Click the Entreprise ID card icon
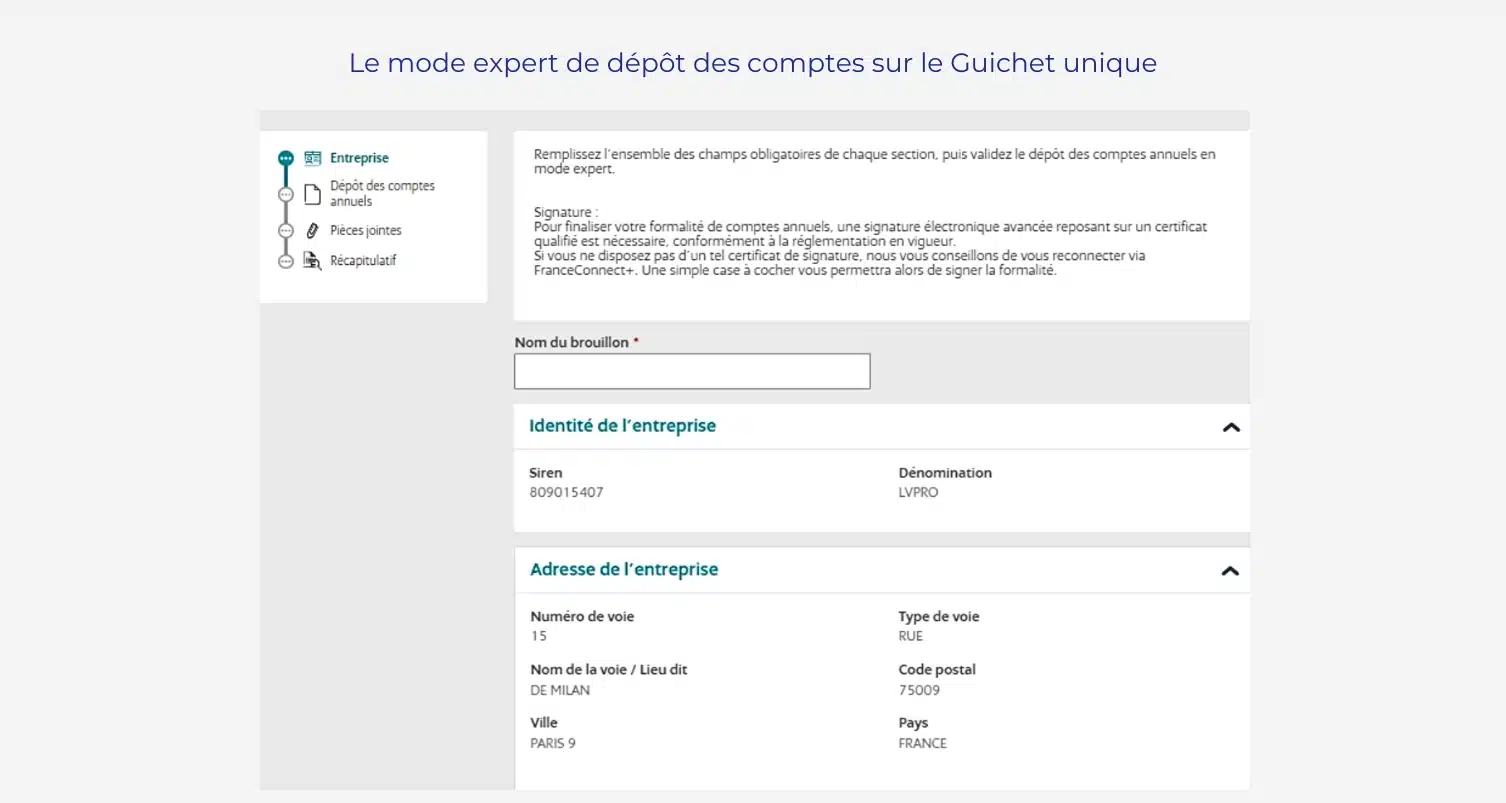Screen dimensions: 1506x803 [312, 158]
